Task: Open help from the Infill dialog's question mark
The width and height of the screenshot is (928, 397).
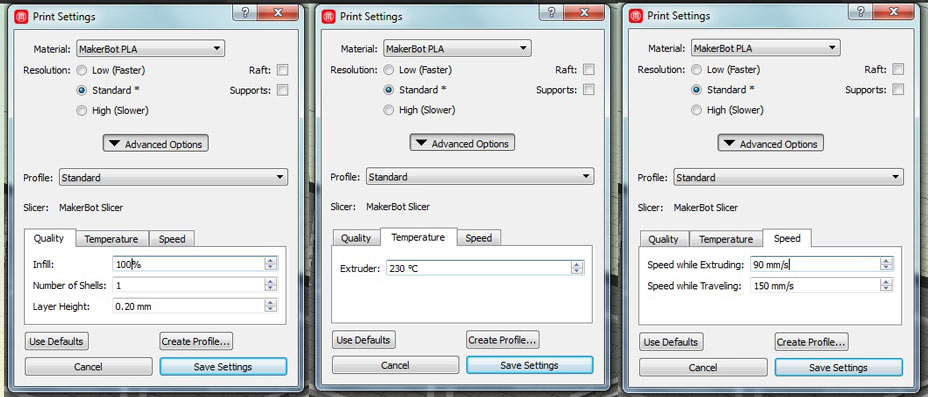Action: coord(244,13)
